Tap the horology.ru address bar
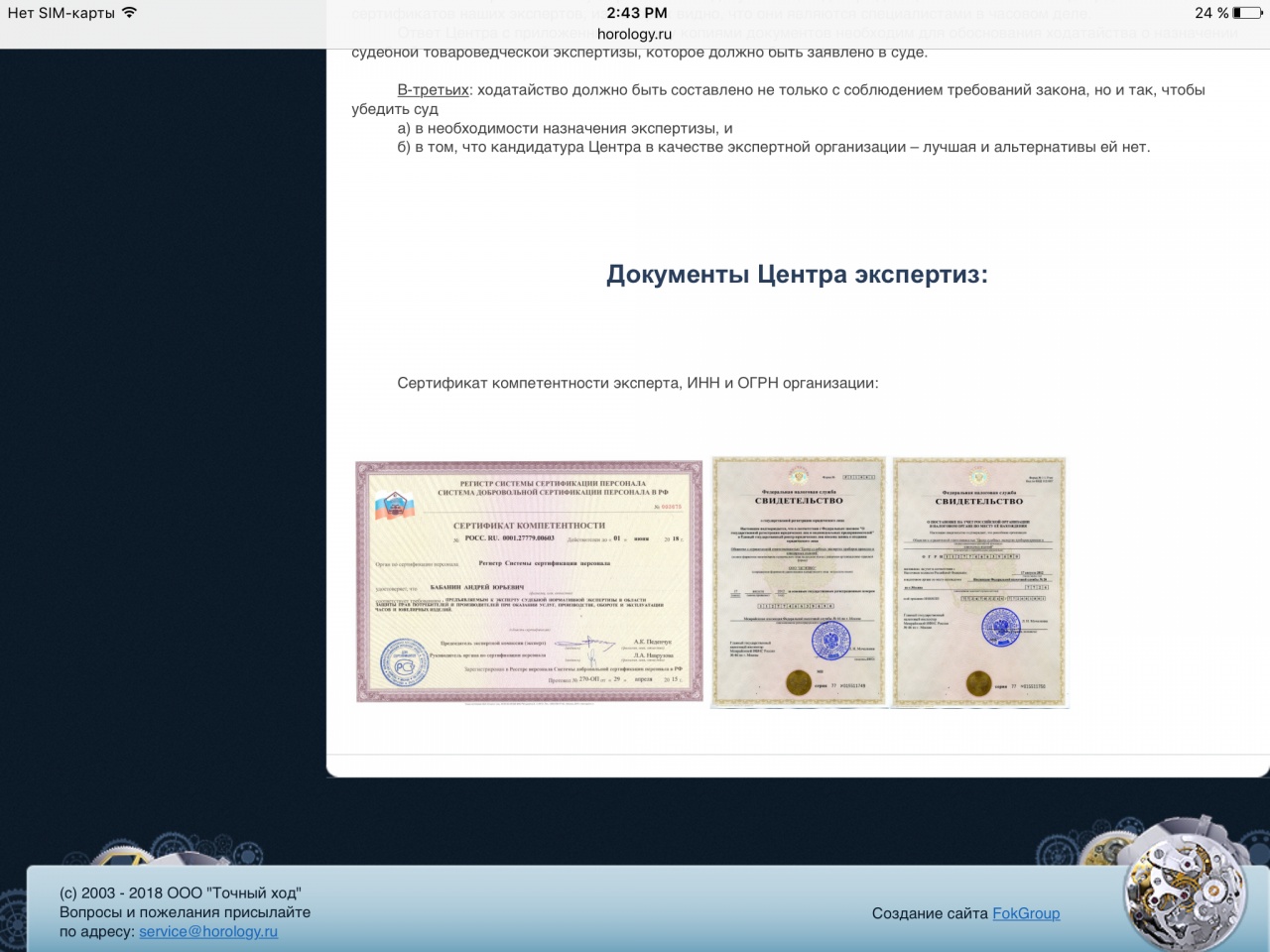 [x=635, y=34]
